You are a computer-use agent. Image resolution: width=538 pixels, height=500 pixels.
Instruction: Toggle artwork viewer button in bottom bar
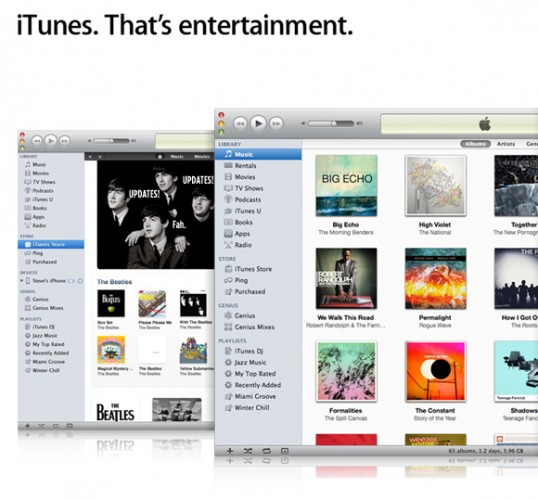(x=284, y=451)
